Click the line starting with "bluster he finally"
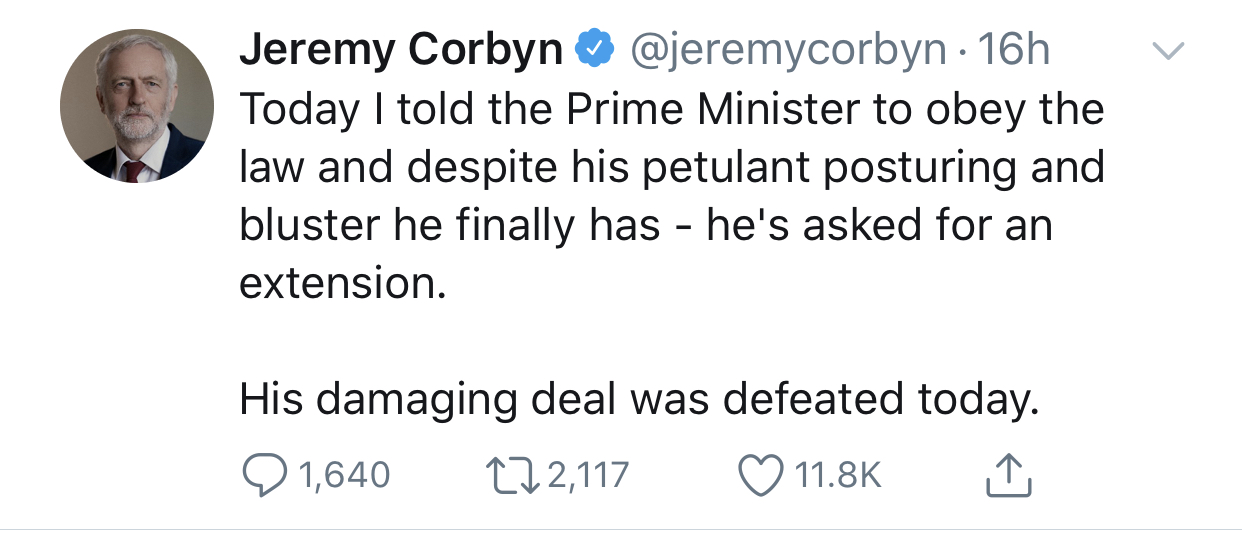The height and width of the screenshot is (541, 1242). [645, 225]
